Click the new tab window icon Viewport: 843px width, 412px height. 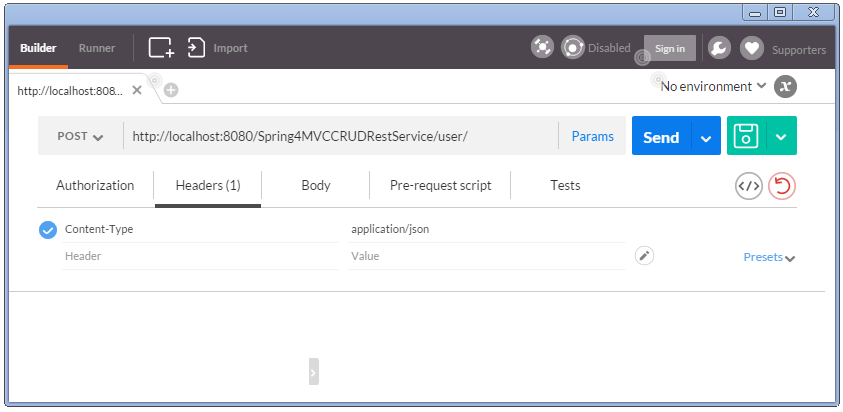point(161,47)
